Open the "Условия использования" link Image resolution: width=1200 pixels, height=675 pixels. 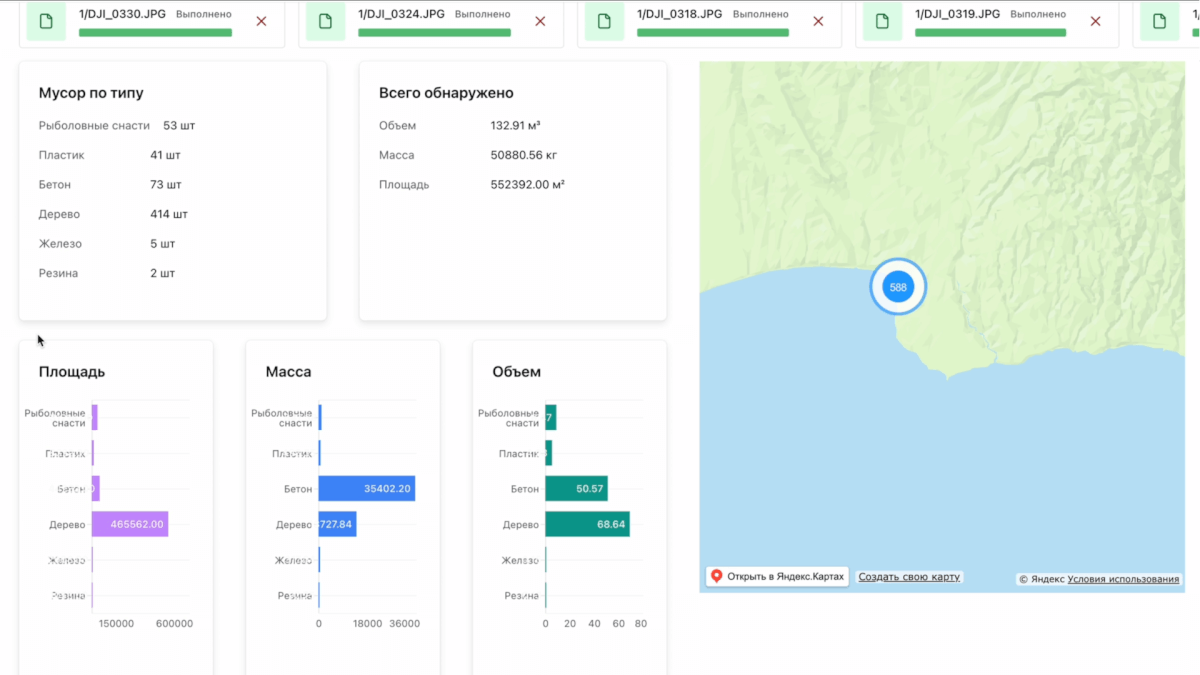tap(1123, 579)
